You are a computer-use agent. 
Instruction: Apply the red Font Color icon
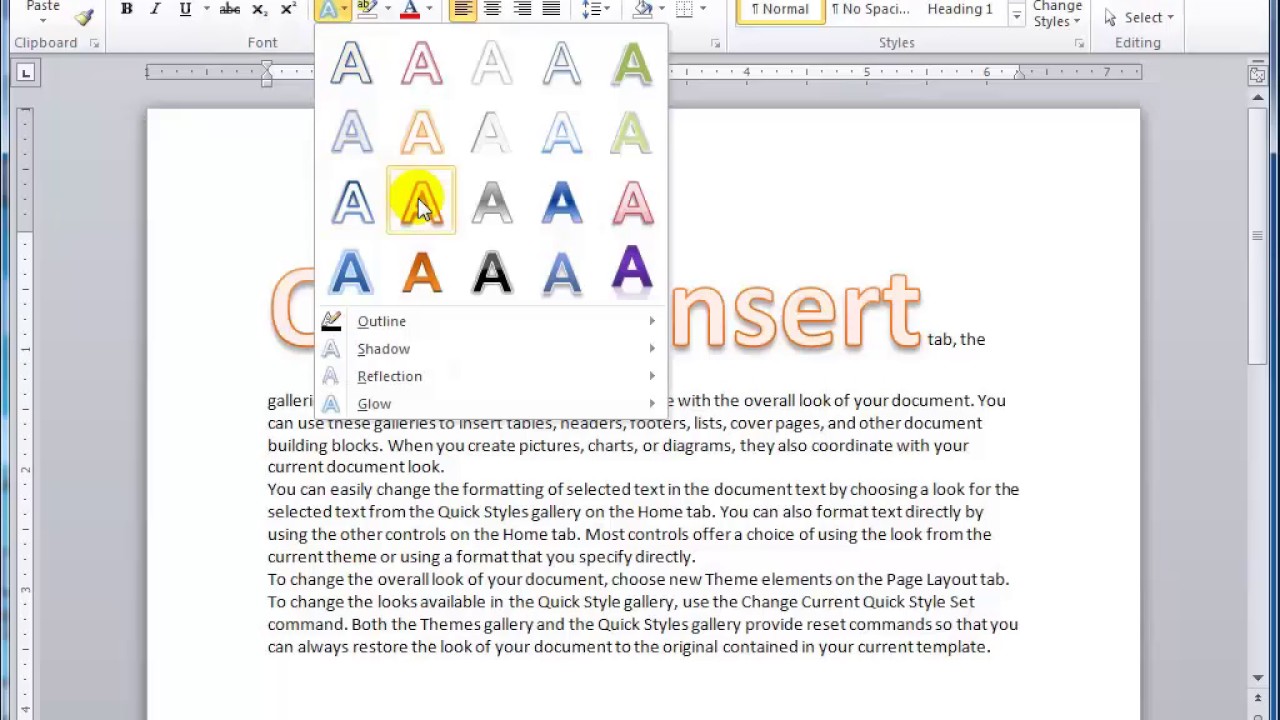point(409,9)
